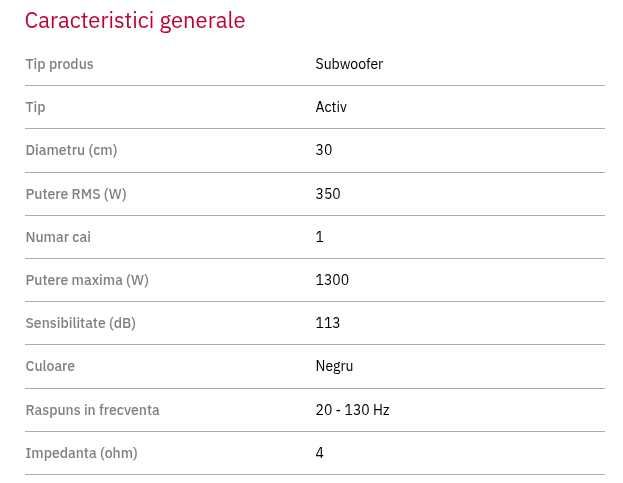Click the "Impedanta (ohm)" label
The height and width of the screenshot is (483, 623).
coord(81,453)
